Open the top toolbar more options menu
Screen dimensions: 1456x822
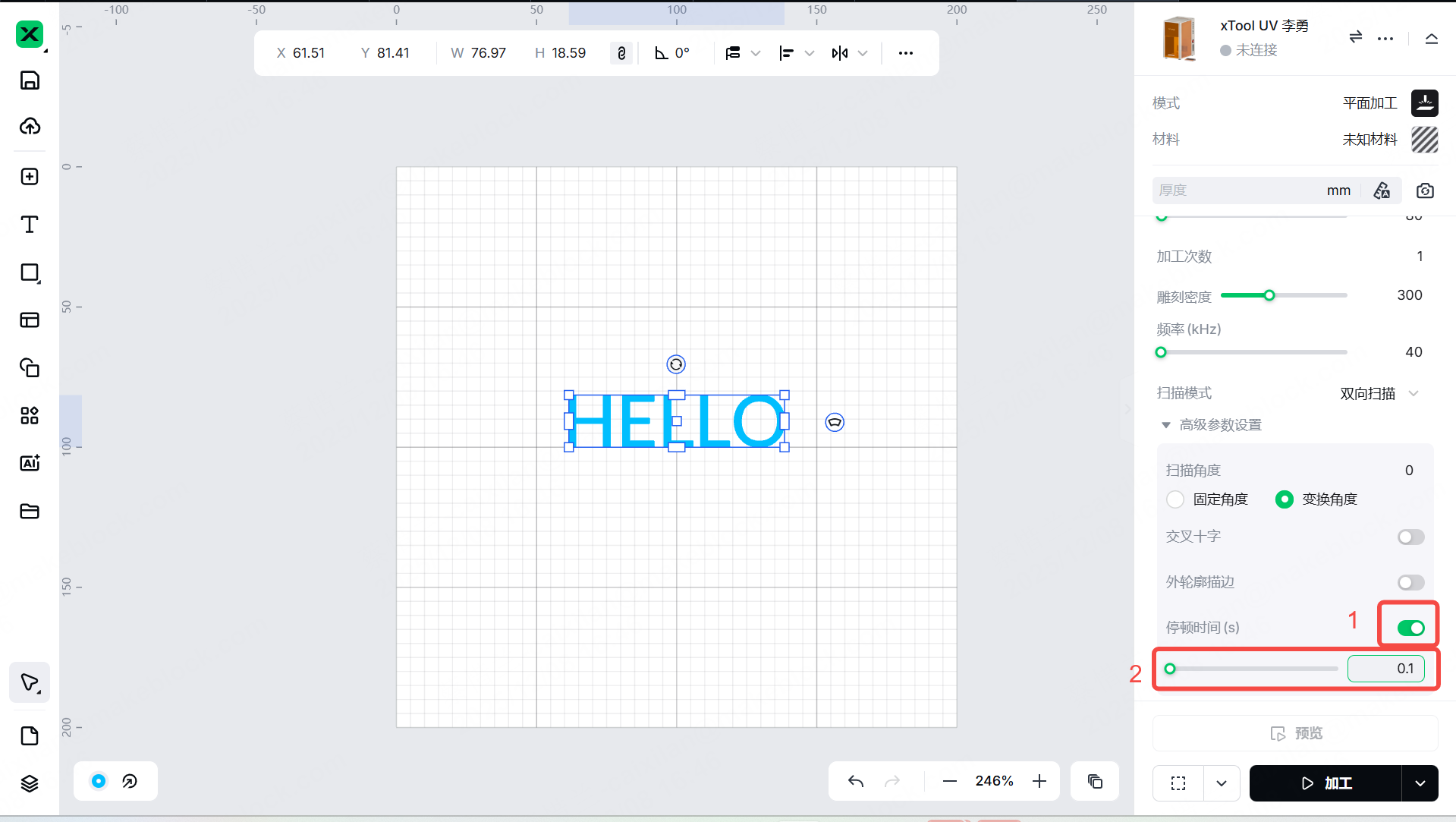[x=905, y=53]
